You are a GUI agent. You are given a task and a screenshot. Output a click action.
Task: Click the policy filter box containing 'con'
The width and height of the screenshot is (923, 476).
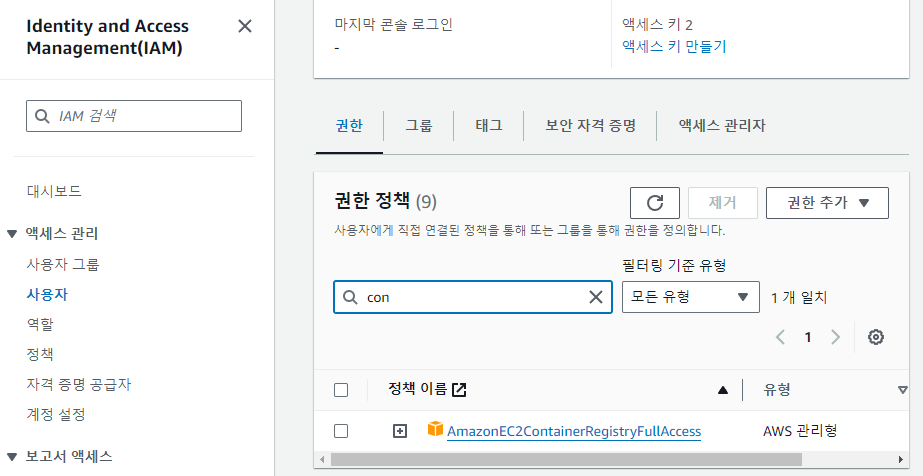[x=473, y=297]
